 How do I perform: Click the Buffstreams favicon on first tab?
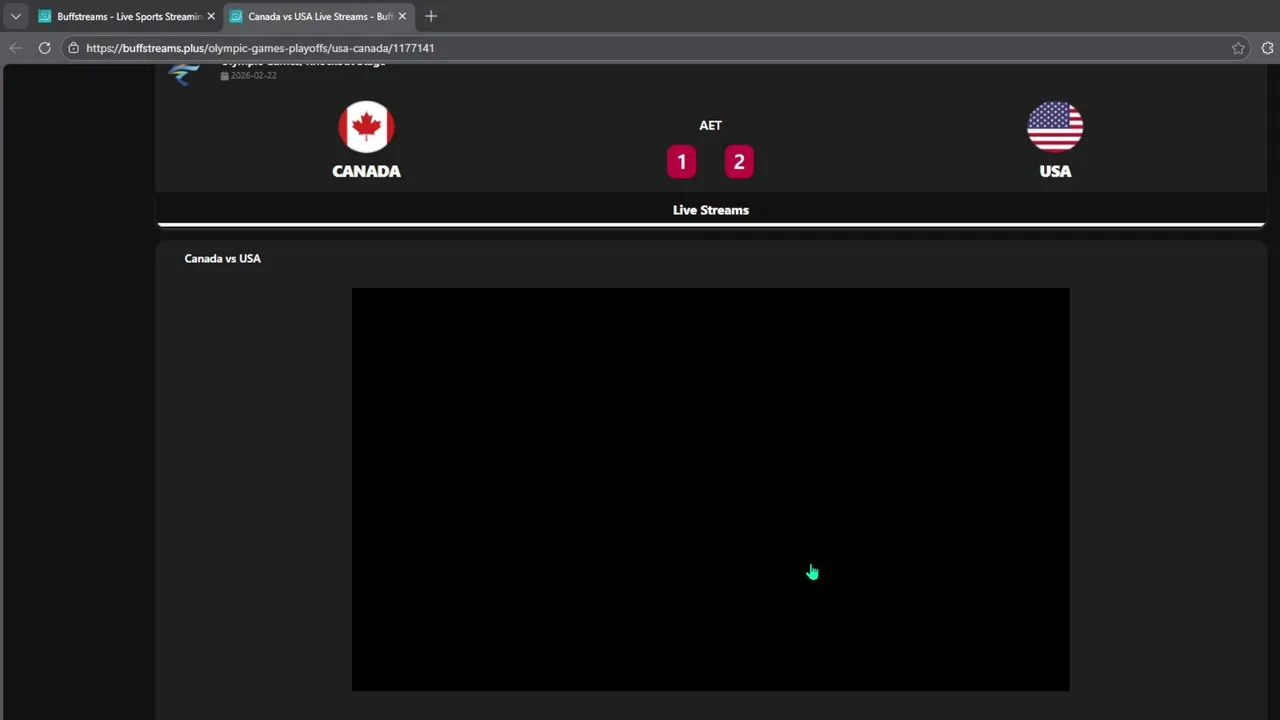pyautogui.click(x=44, y=16)
